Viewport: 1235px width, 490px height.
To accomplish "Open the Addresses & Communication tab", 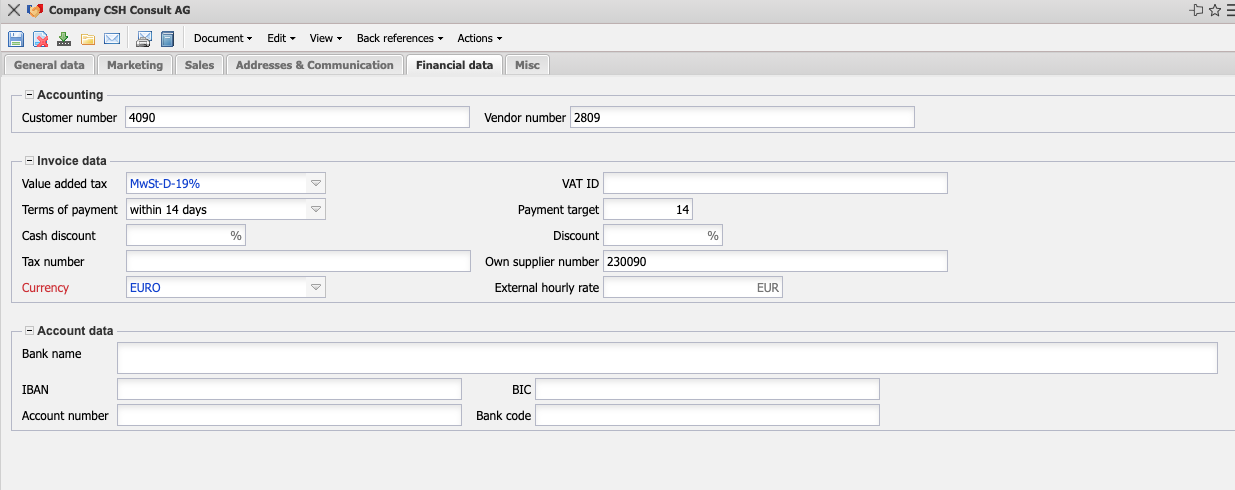I will pos(314,65).
